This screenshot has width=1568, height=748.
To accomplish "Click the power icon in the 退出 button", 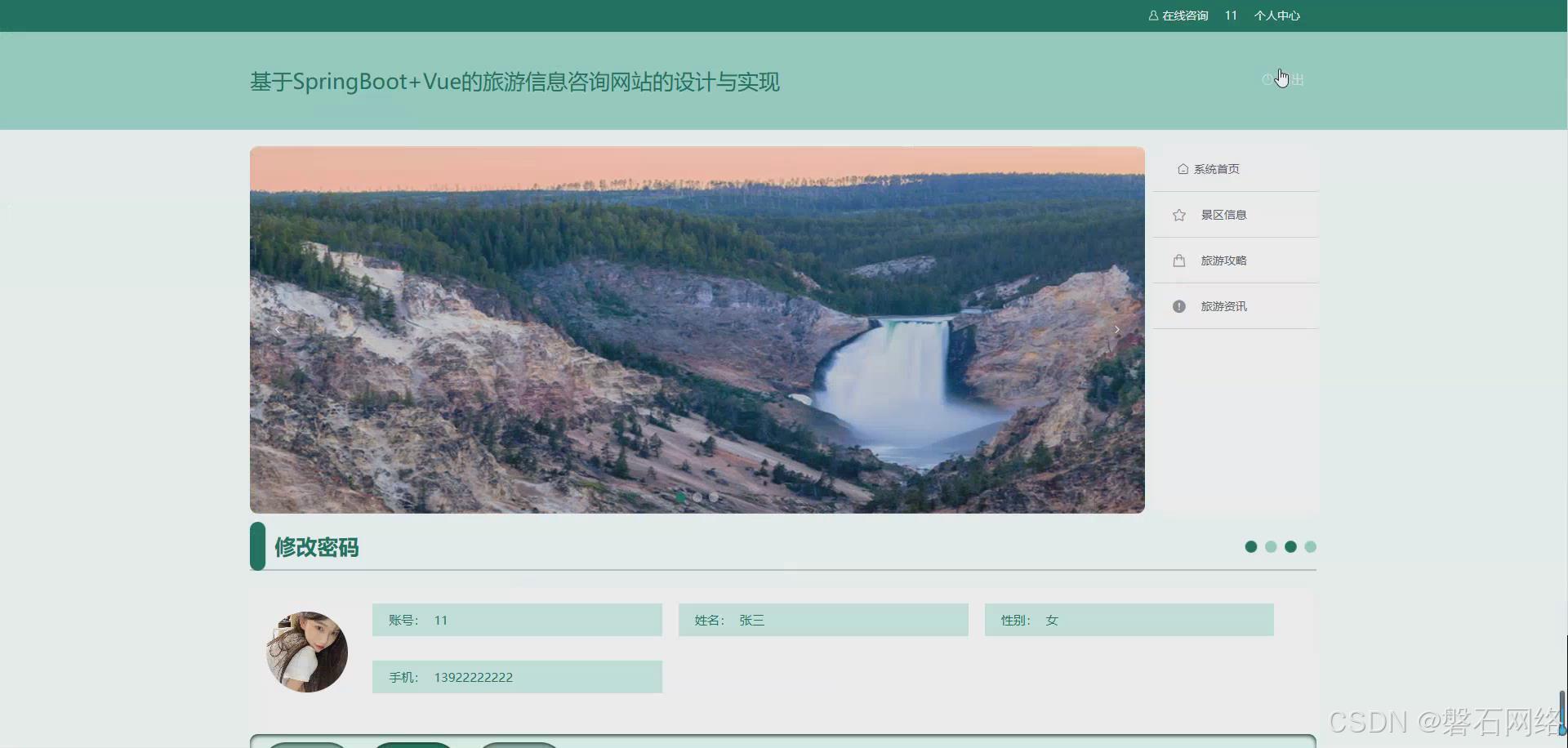I will (1267, 78).
